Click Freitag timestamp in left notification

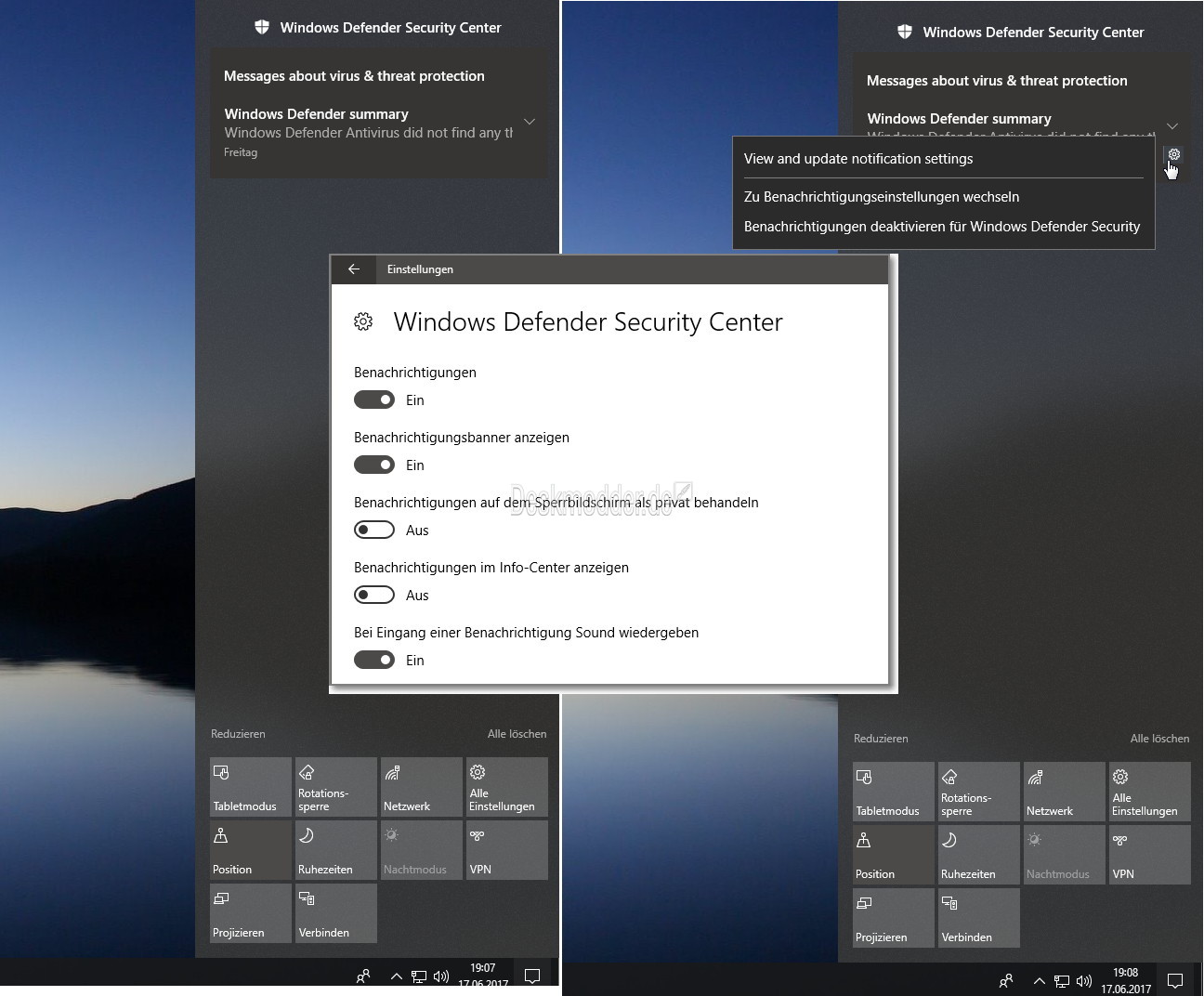(241, 152)
